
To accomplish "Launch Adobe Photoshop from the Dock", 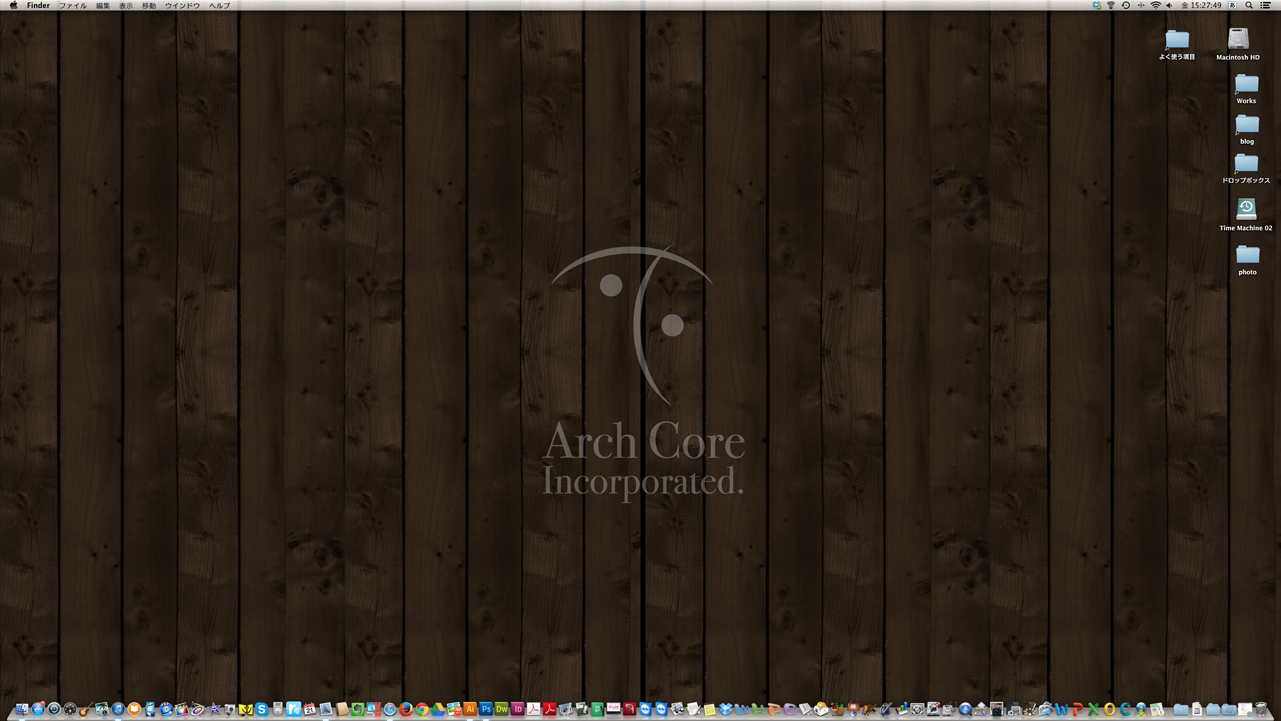I will [x=486, y=709].
